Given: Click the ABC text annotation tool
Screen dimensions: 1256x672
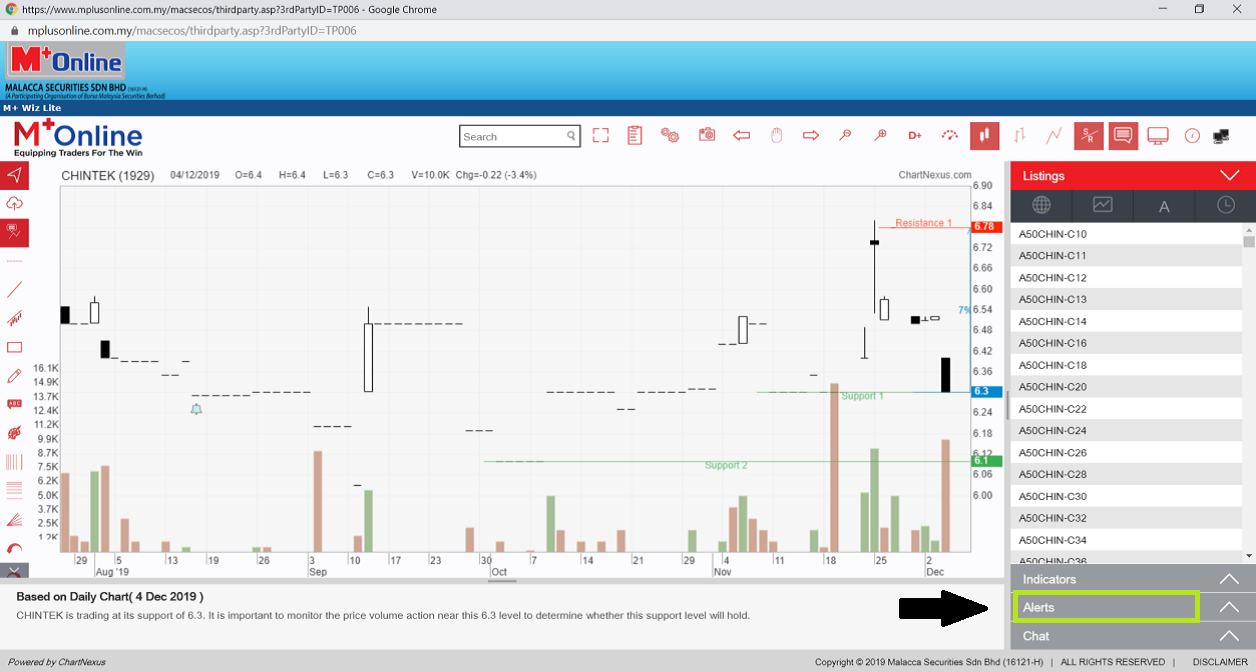Looking at the screenshot, I should click(14, 404).
